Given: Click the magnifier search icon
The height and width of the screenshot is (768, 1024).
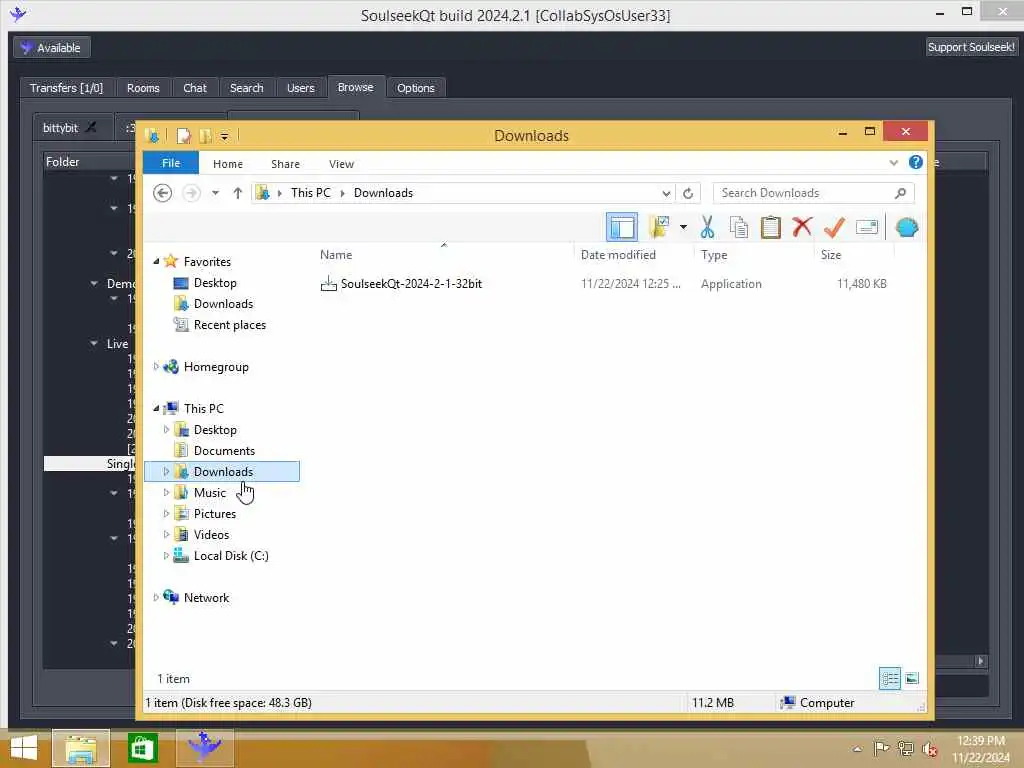Looking at the screenshot, I should click(x=901, y=193).
